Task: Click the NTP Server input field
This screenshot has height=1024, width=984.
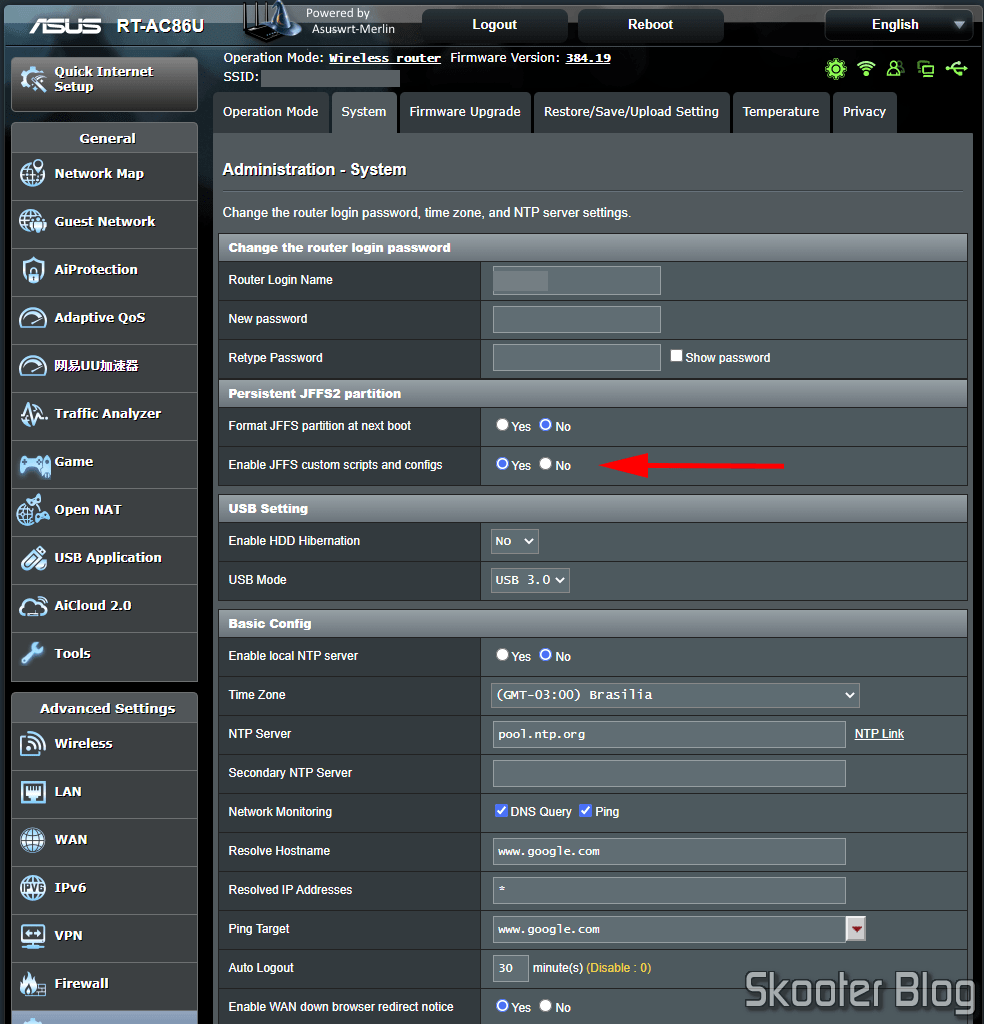Action: click(669, 734)
